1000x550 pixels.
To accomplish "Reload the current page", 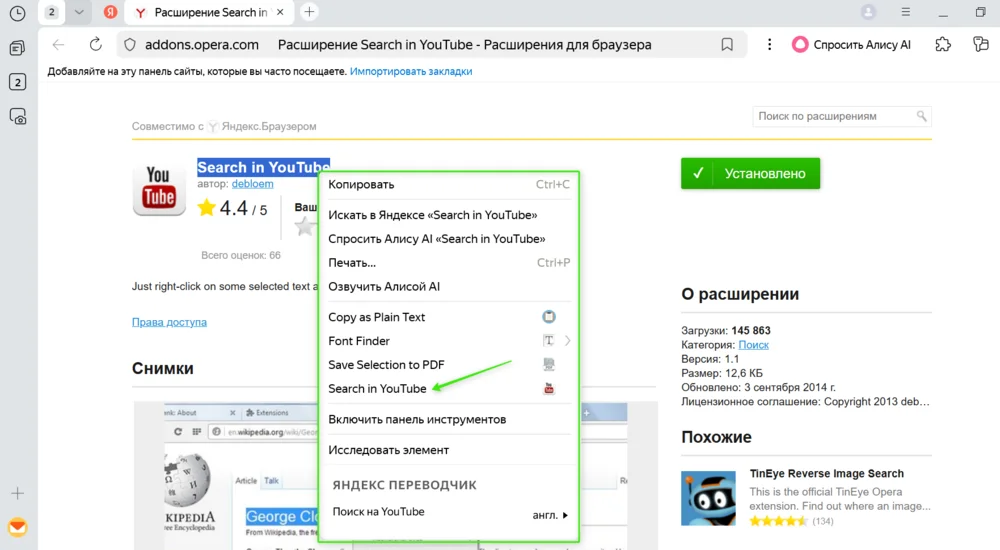I will [96, 45].
